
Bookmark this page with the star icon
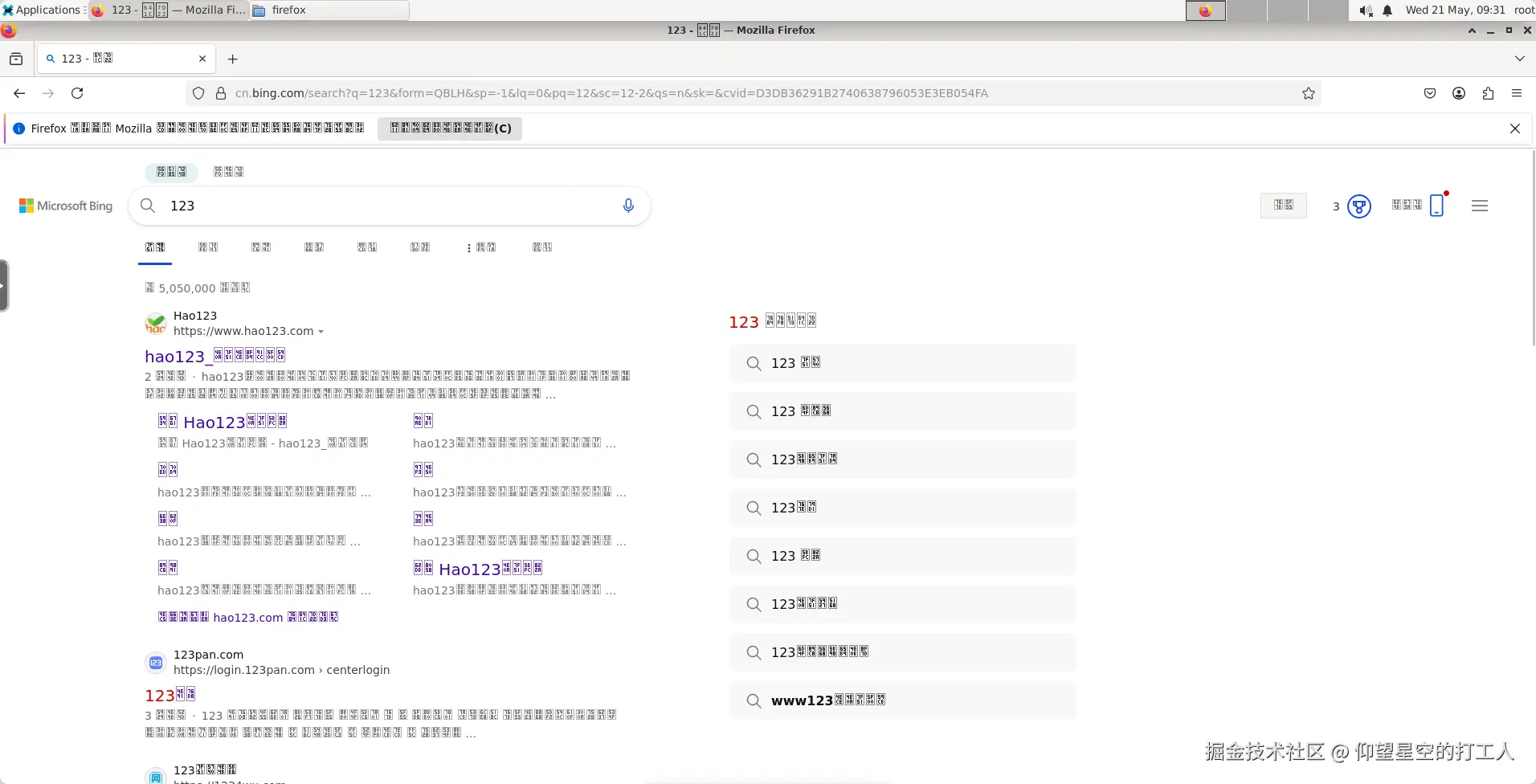[x=1309, y=93]
